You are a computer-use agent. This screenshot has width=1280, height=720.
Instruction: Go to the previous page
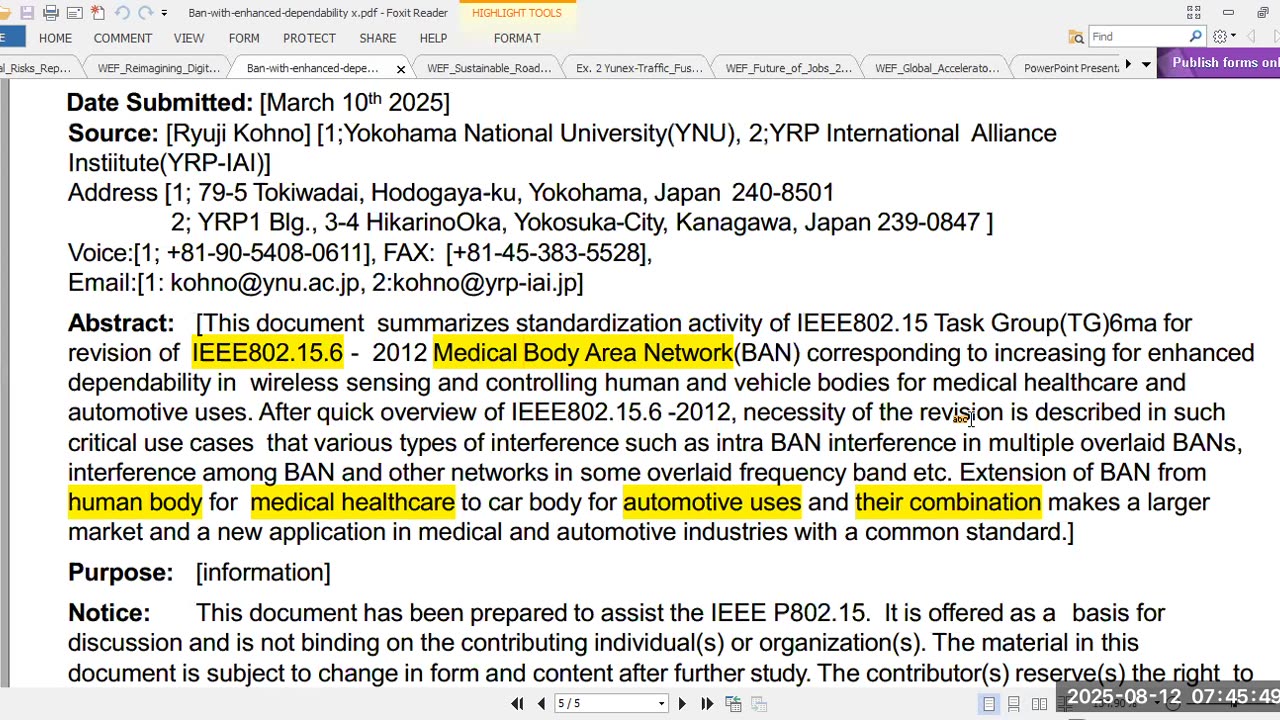pyautogui.click(x=541, y=703)
